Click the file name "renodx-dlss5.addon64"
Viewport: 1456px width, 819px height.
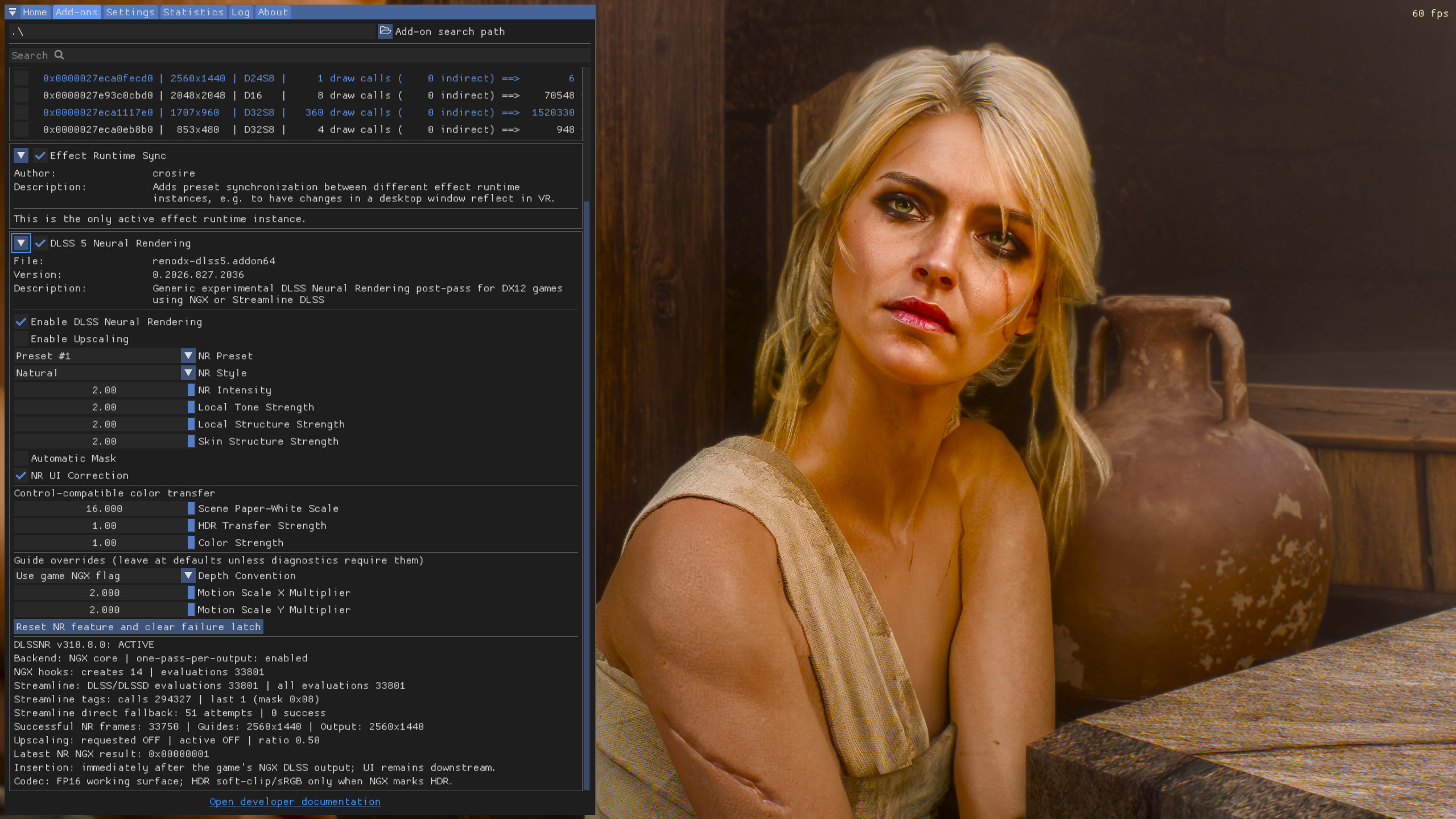[x=214, y=261]
